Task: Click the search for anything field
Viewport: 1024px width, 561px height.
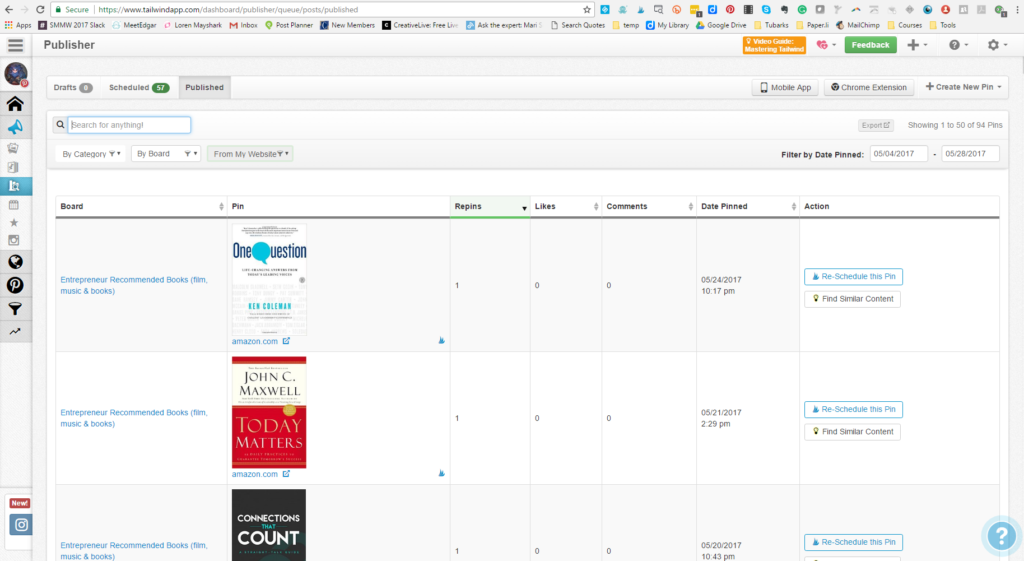Action: [x=129, y=125]
